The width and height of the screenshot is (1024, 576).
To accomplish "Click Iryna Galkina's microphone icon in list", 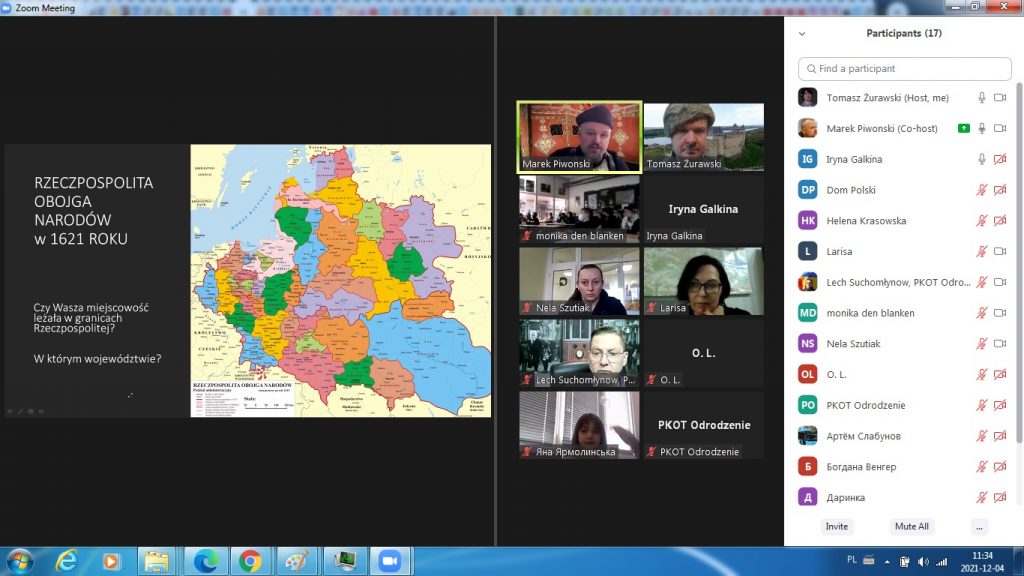I will [982, 159].
